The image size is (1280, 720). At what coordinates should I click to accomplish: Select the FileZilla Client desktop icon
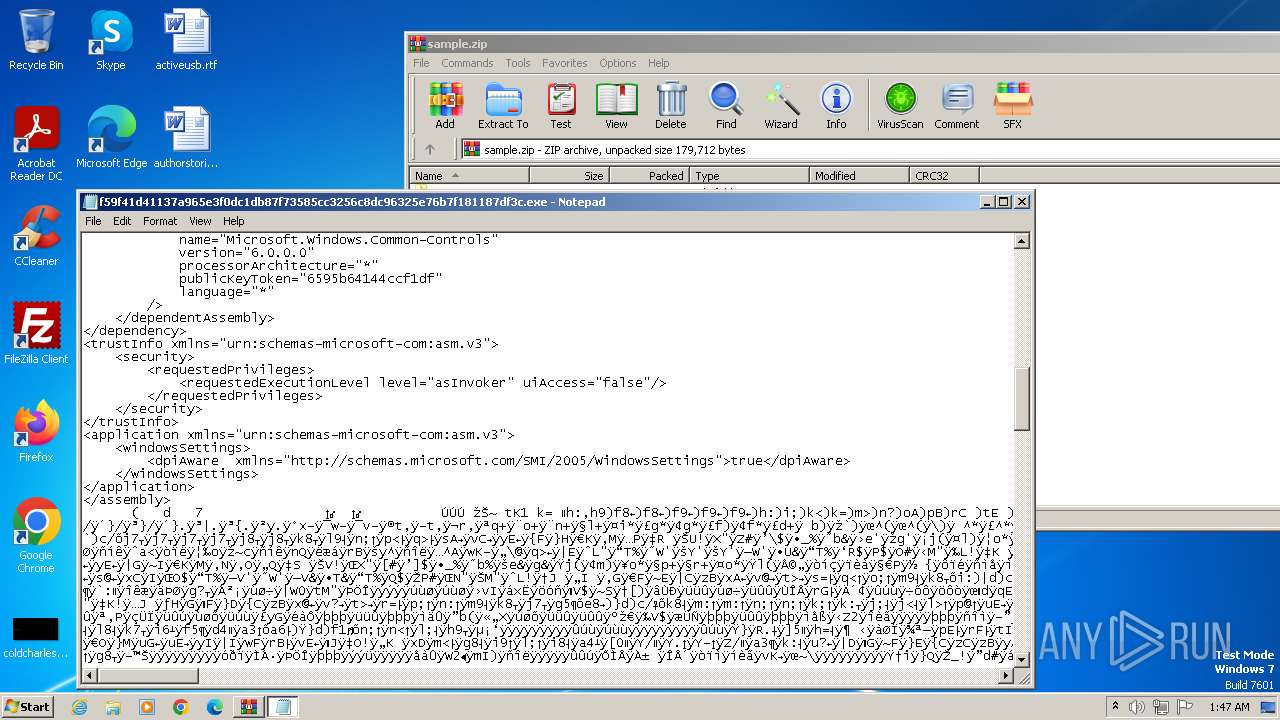point(36,334)
